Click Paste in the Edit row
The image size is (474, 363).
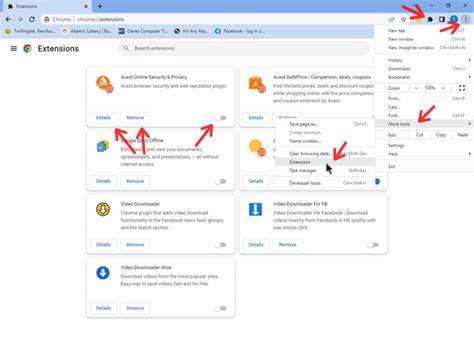point(463,135)
